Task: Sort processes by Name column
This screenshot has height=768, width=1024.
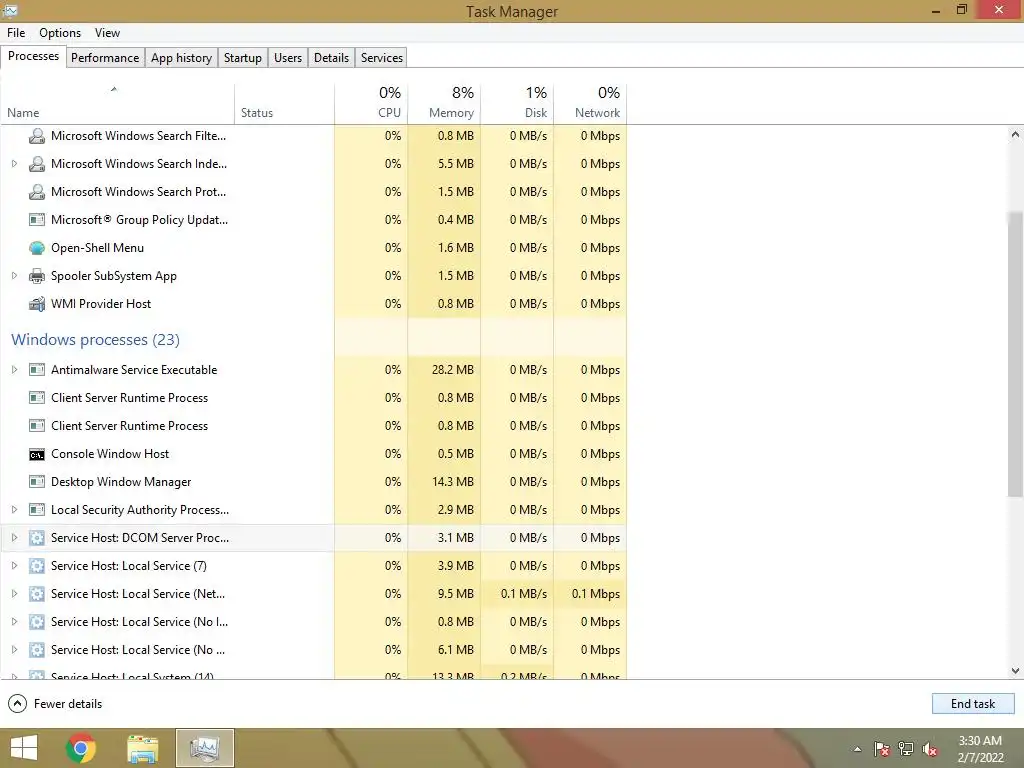Action: 118,104
